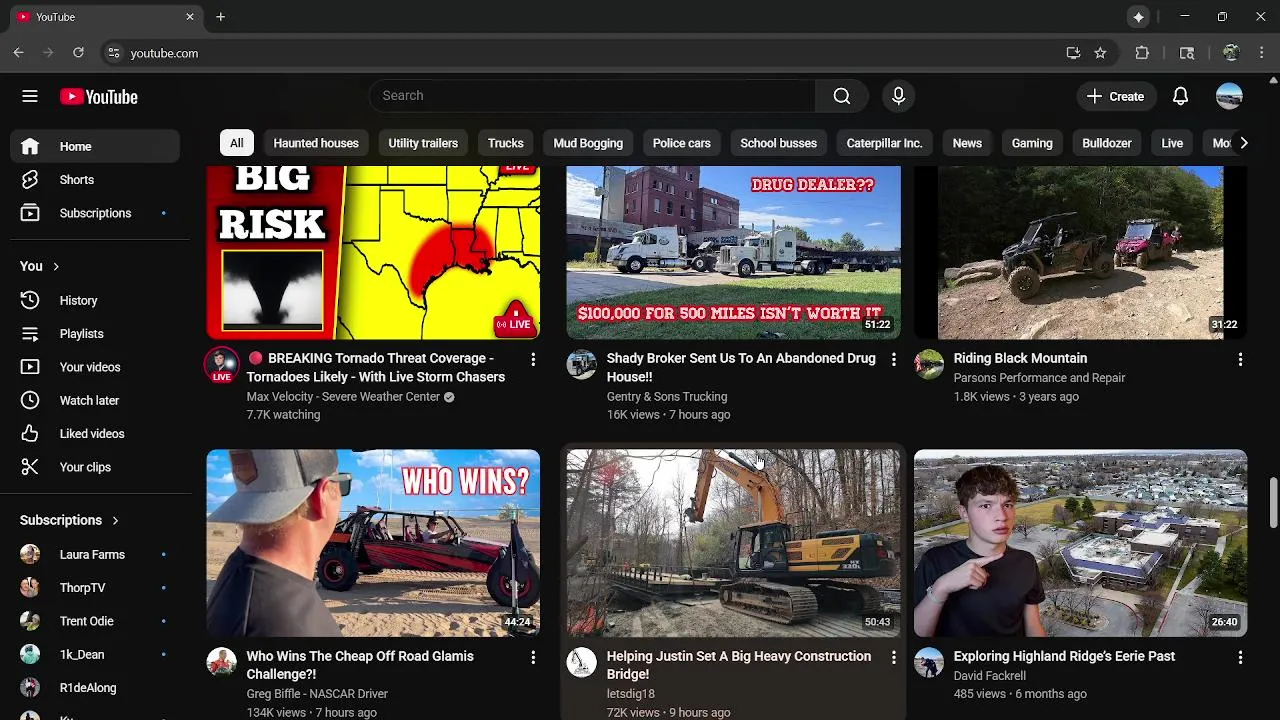Play Helping Justin bridge video thumbnail
The width and height of the screenshot is (1280, 720).
[733, 543]
